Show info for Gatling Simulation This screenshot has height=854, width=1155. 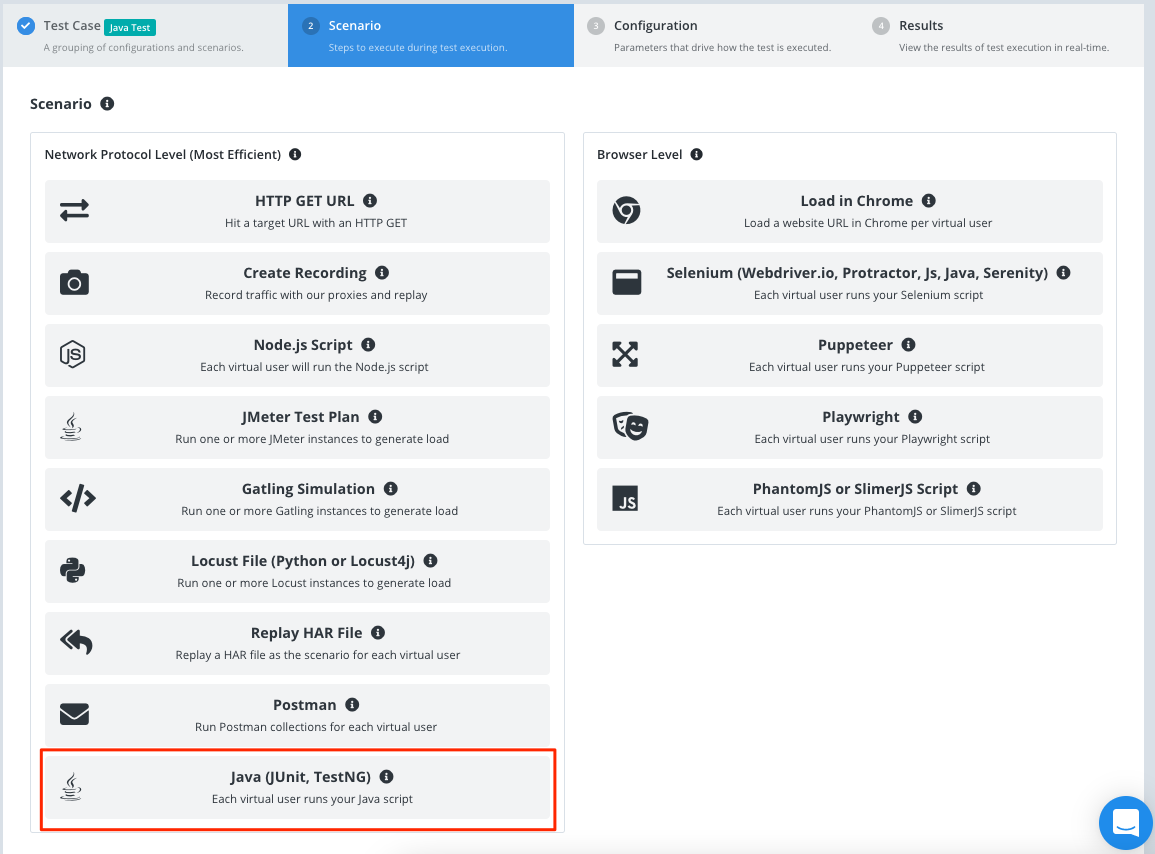pos(391,489)
